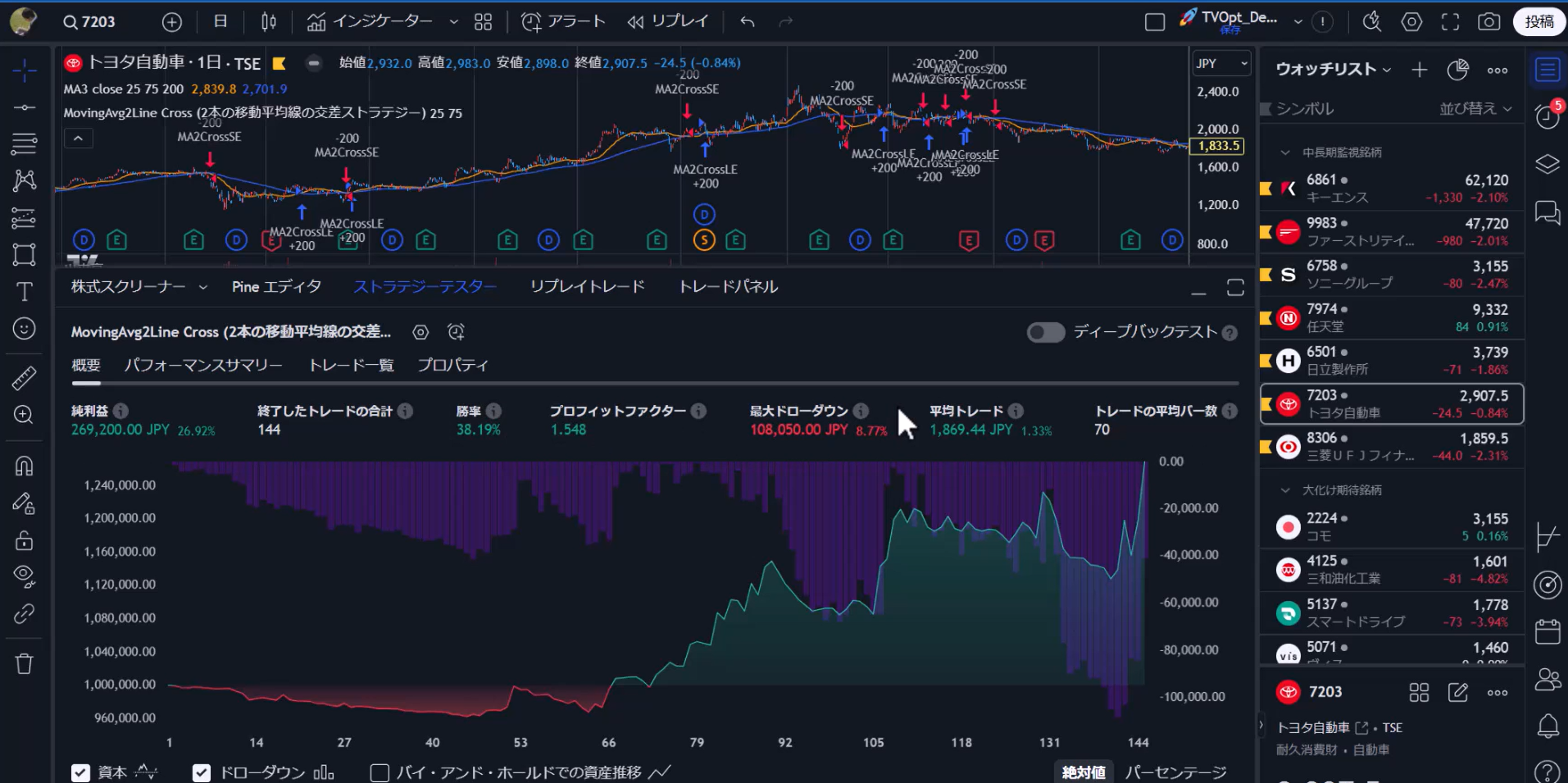Remove drawings with the trash icon

[25, 663]
